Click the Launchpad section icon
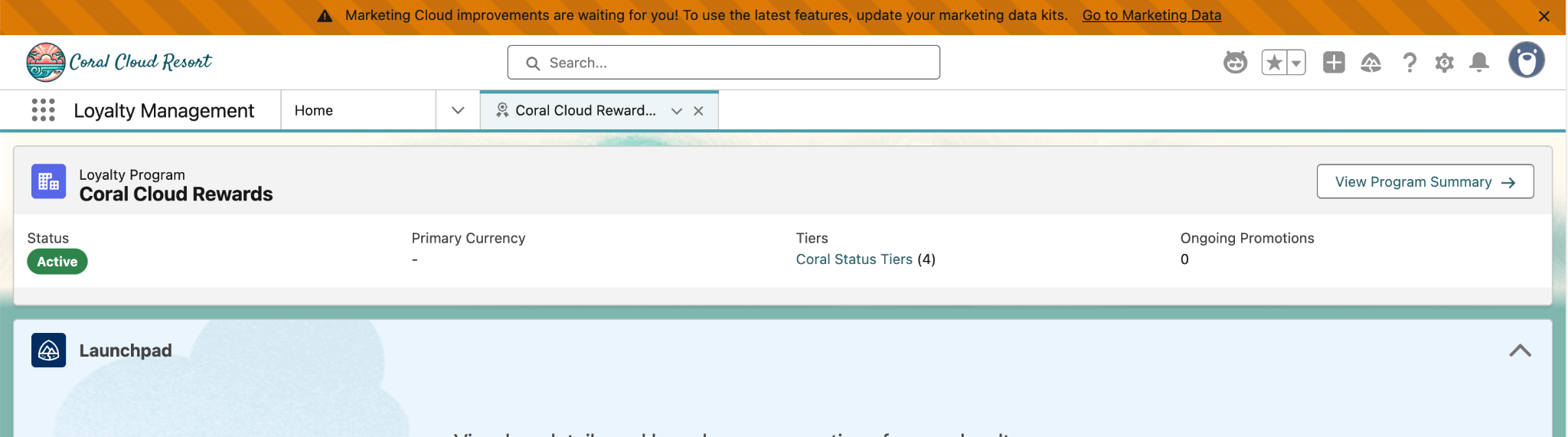 [x=48, y=351]
